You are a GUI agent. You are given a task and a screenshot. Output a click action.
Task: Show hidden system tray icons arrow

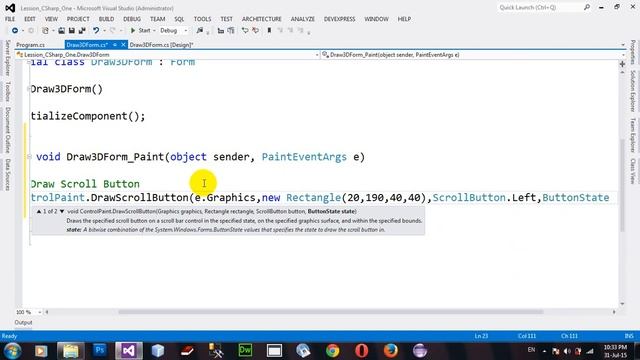tap(544, 351)
